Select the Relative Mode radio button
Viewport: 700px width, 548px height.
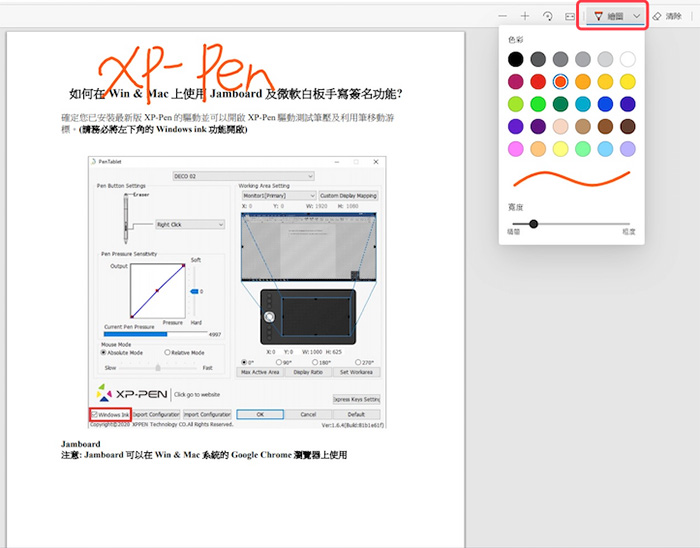(167, 353)
